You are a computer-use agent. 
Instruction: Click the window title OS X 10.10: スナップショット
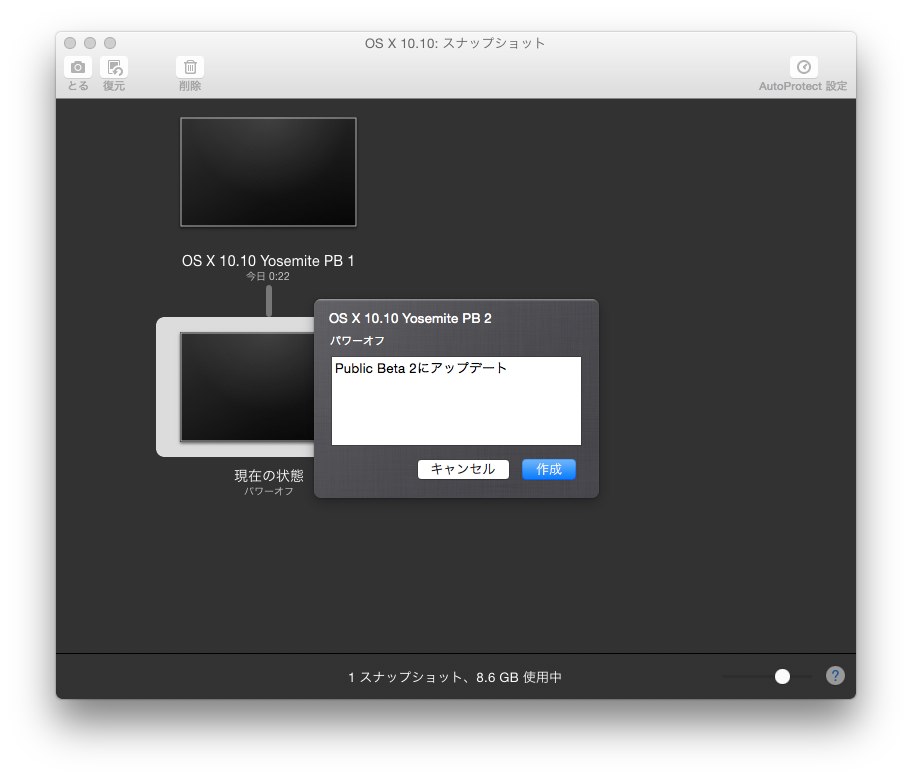(x=455, y=44)
